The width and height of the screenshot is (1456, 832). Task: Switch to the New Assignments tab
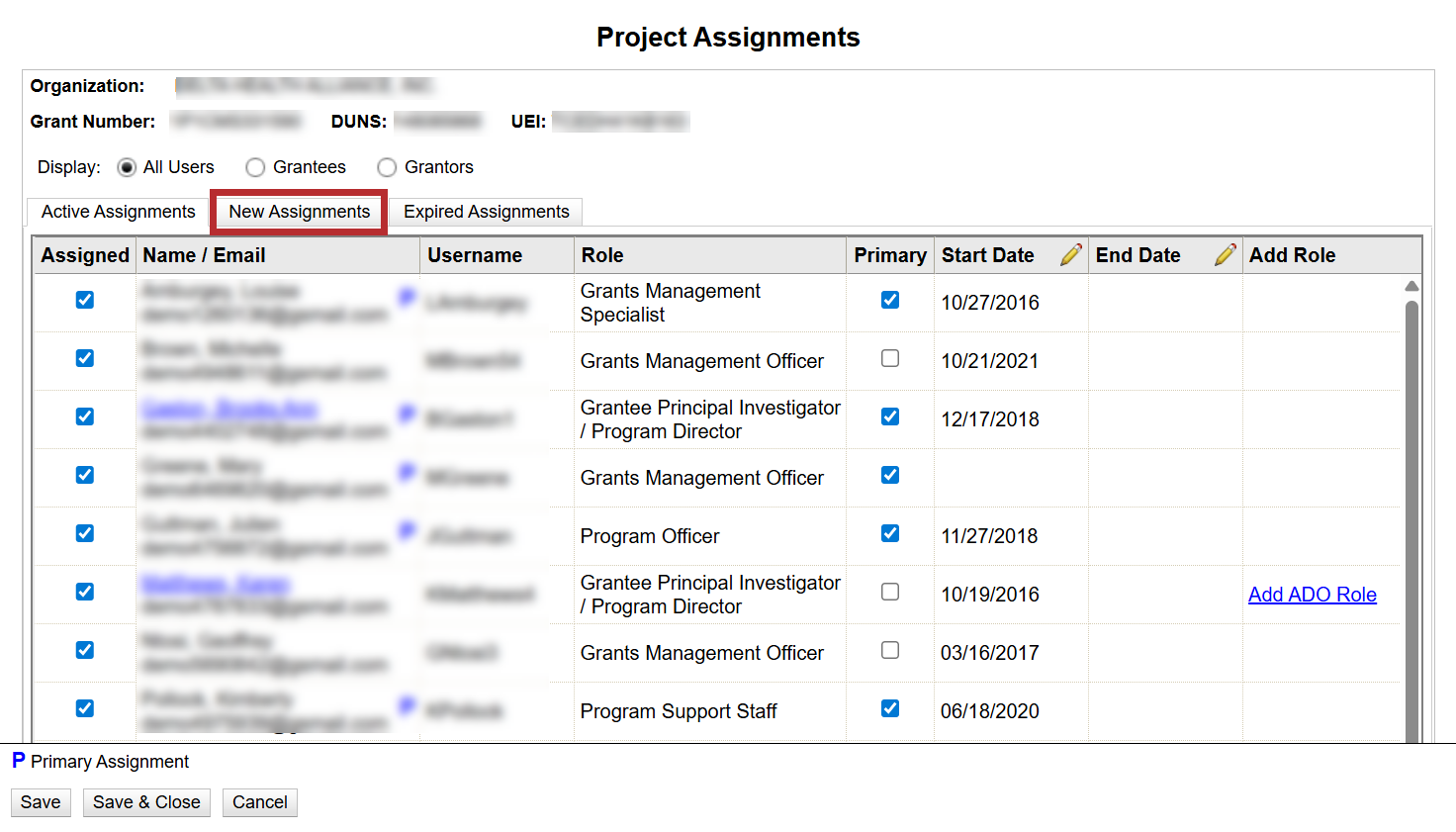pyautogui.click(x=299, y=212)
